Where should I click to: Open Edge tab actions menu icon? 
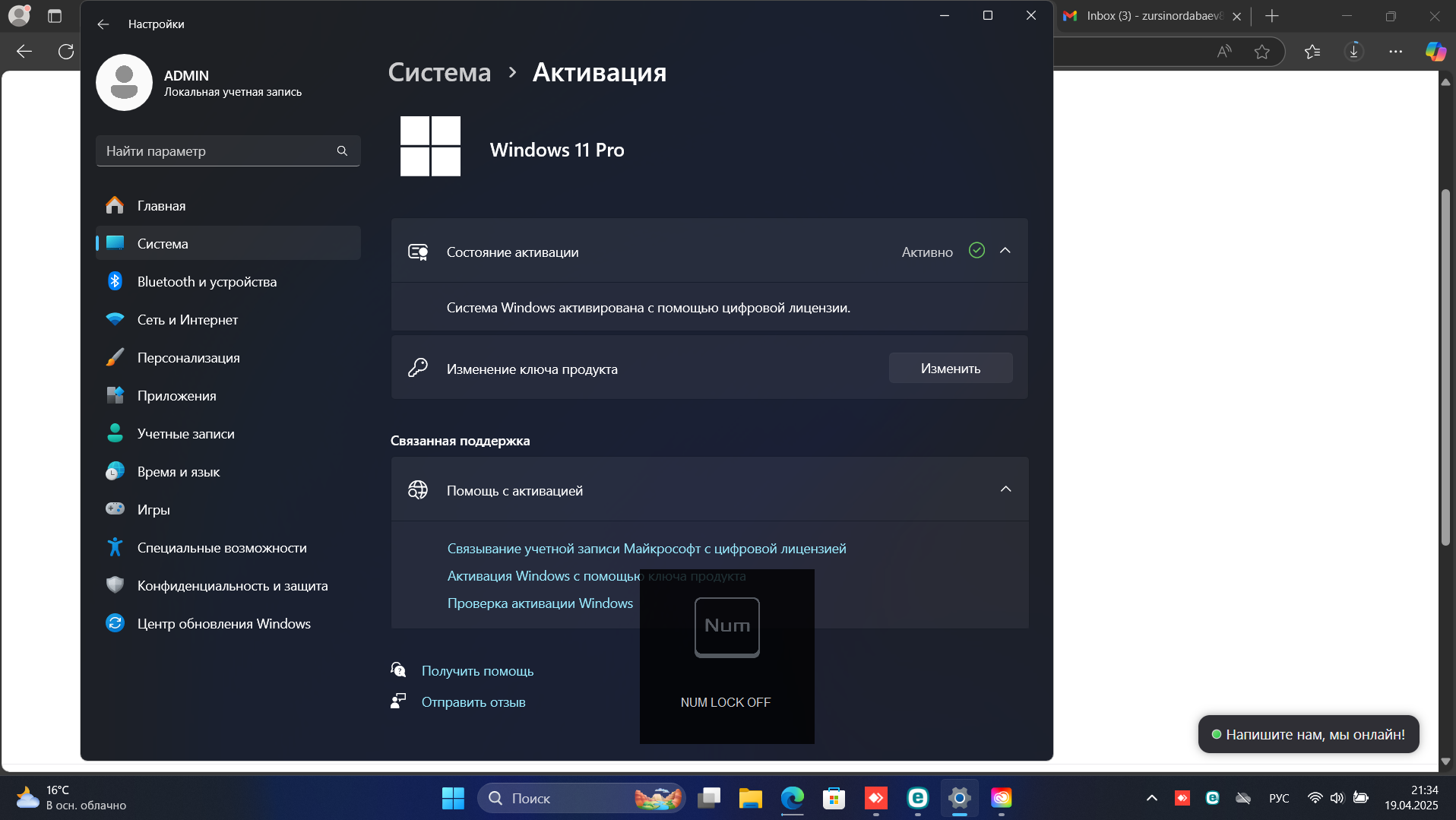55,16
